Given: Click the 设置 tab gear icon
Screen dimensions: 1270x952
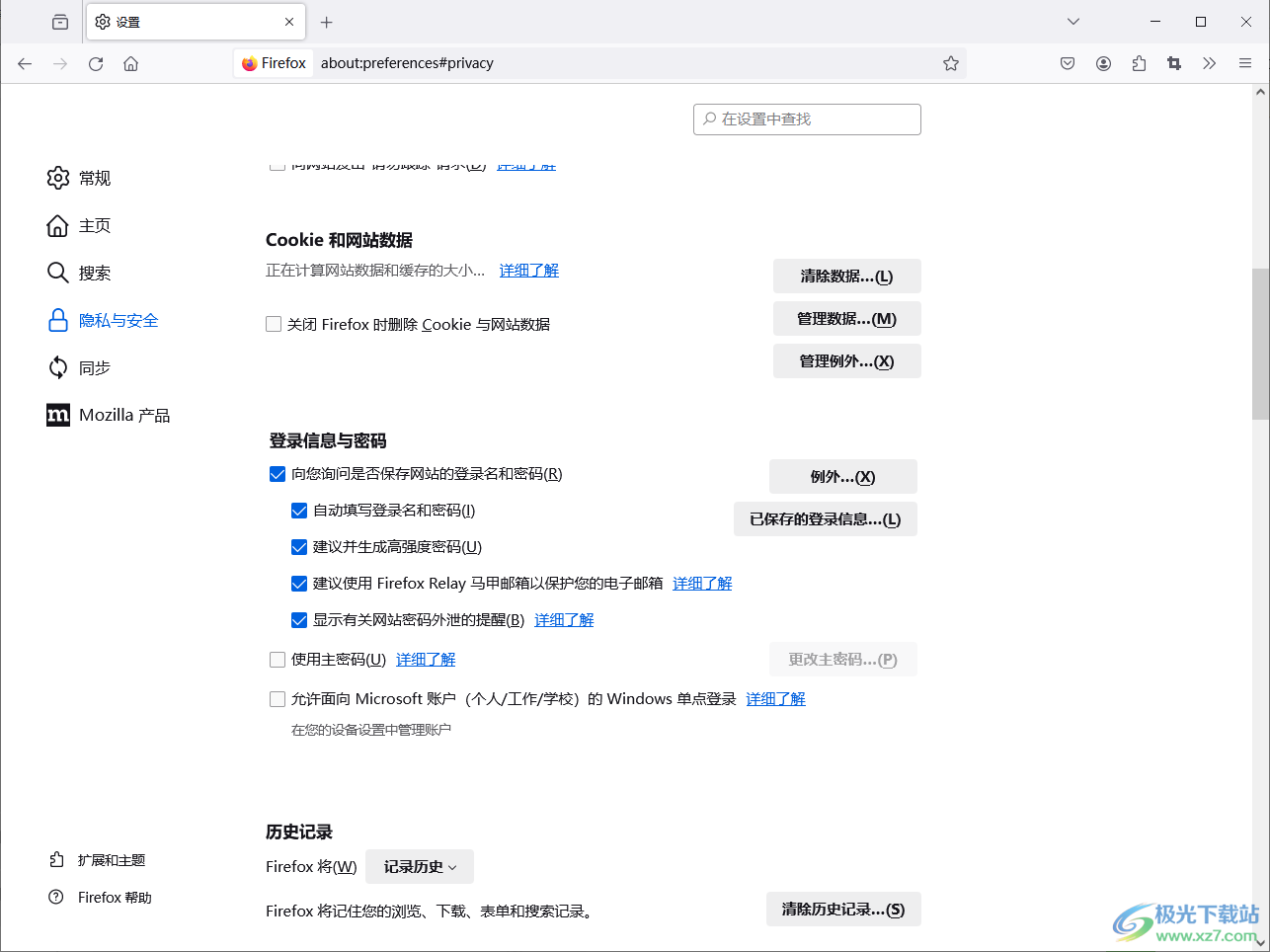Looking at the screenshot, I should [x=103, y=22].
